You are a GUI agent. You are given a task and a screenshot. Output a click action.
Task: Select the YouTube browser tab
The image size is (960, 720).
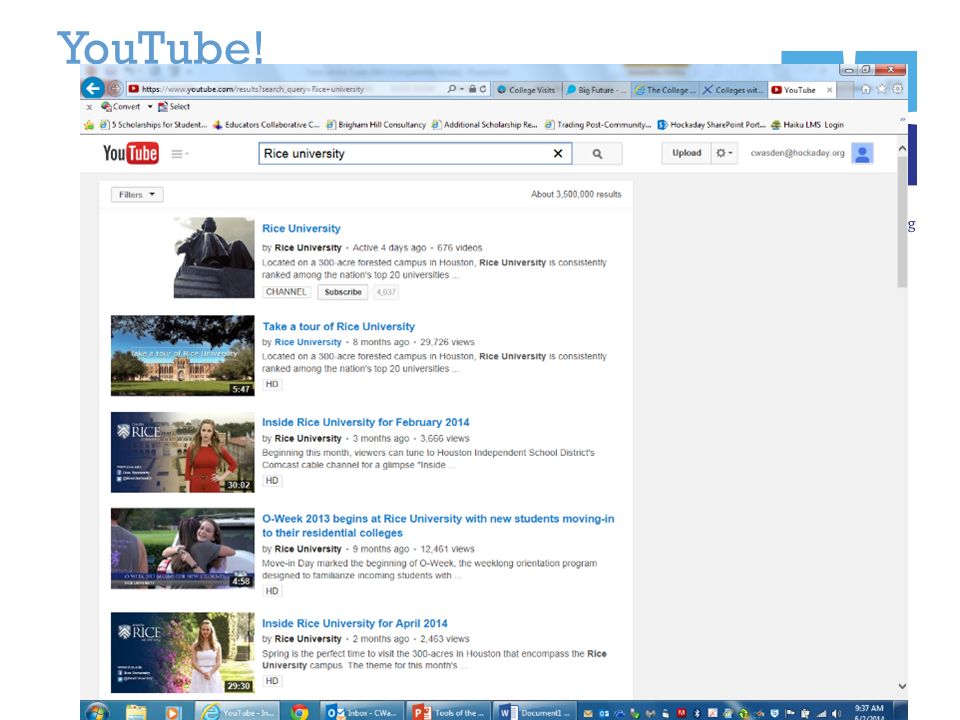point(795,89)
